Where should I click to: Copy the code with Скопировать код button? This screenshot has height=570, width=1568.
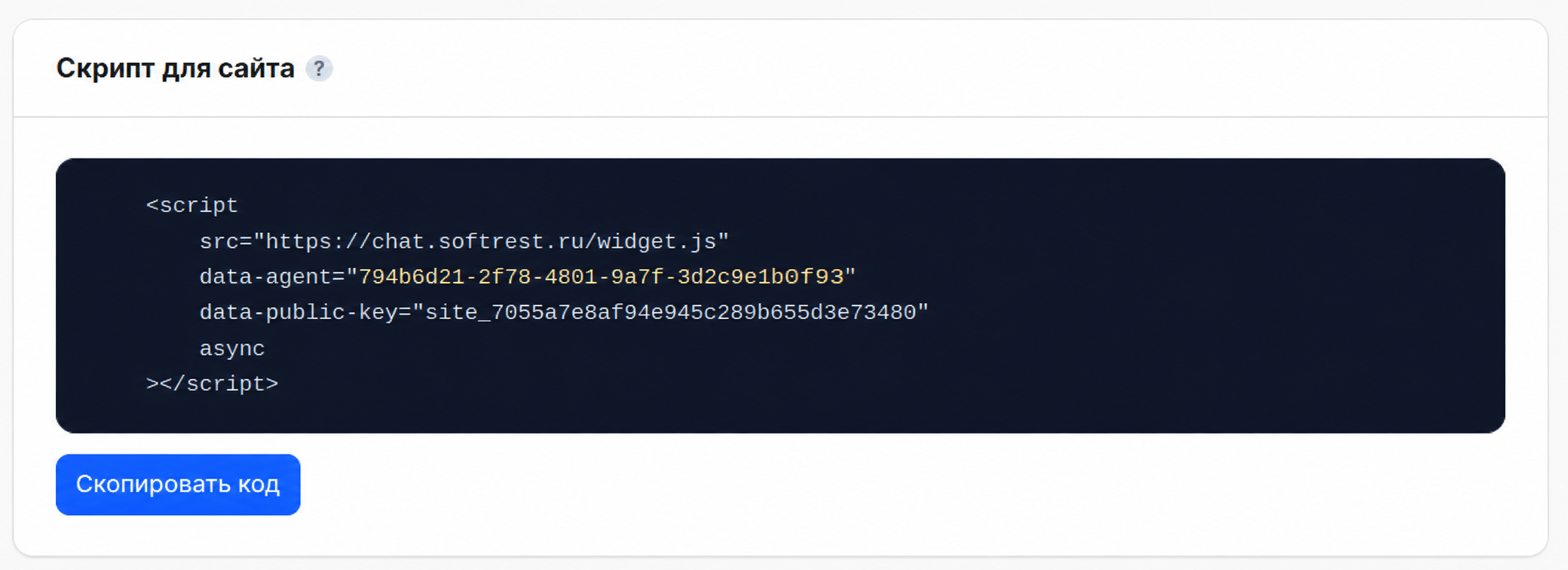[178, 485]
